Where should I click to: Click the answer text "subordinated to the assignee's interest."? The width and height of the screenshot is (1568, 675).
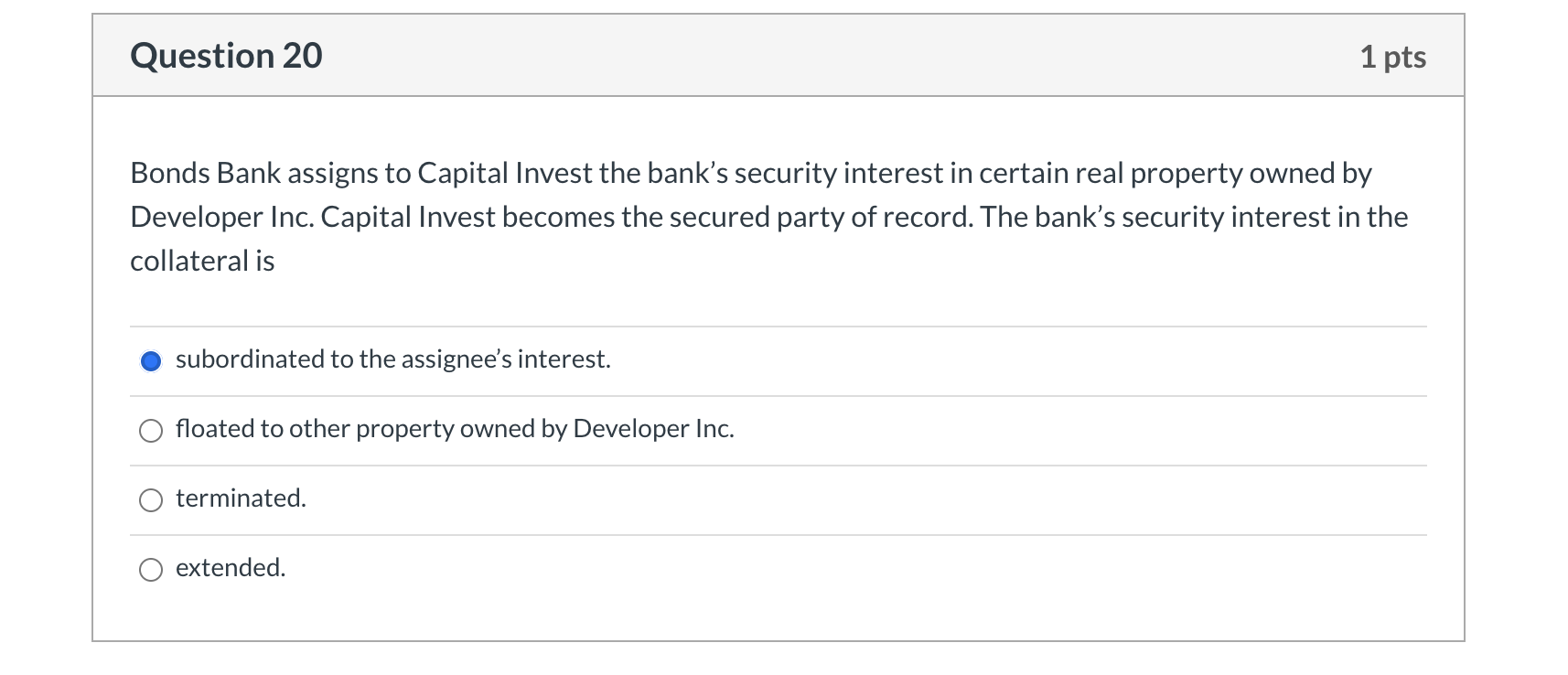point(392,359)
